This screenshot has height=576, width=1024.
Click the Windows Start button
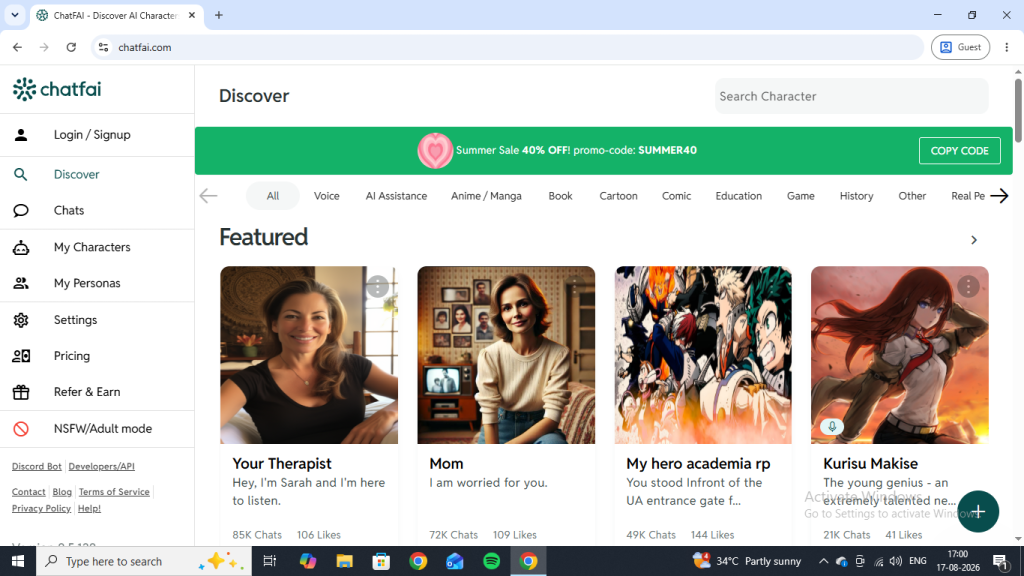click(18, 561)
